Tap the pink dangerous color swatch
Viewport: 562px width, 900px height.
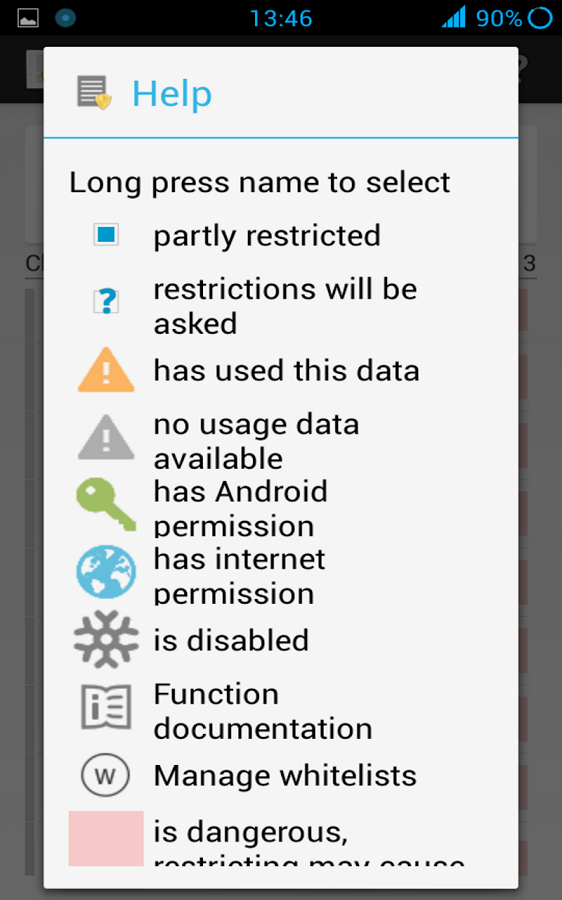coord(106,838)
